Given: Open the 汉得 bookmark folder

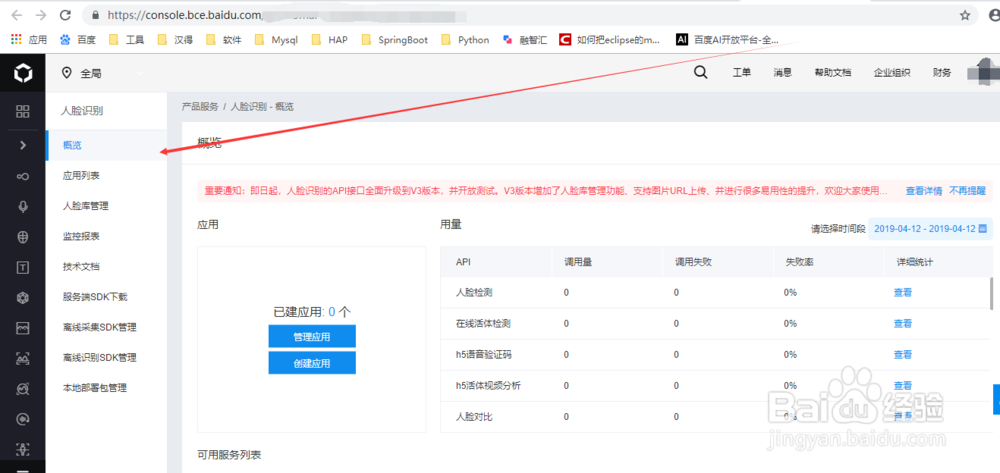Looking at the screenshot, I should coord(175,40).
